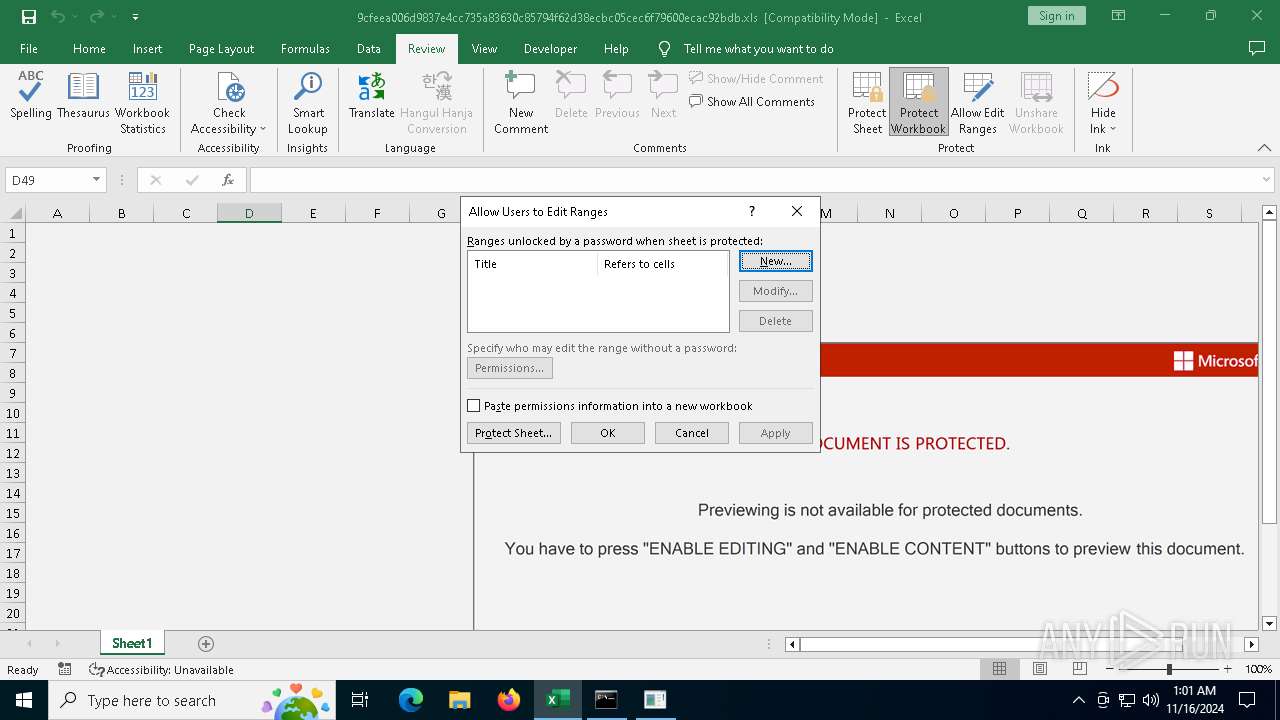Run the Spelling check
Screen dimensions: 1280x720
point(31,96)
